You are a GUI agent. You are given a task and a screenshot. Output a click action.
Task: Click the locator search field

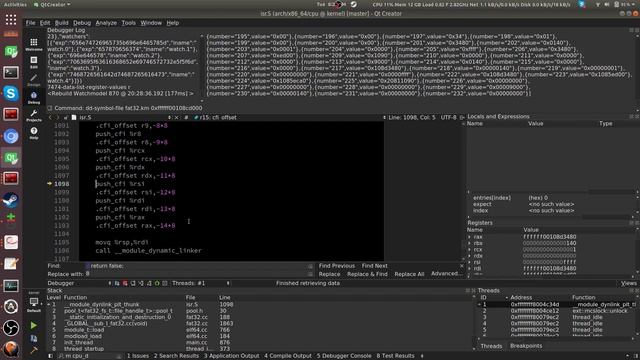click(91, 356)
